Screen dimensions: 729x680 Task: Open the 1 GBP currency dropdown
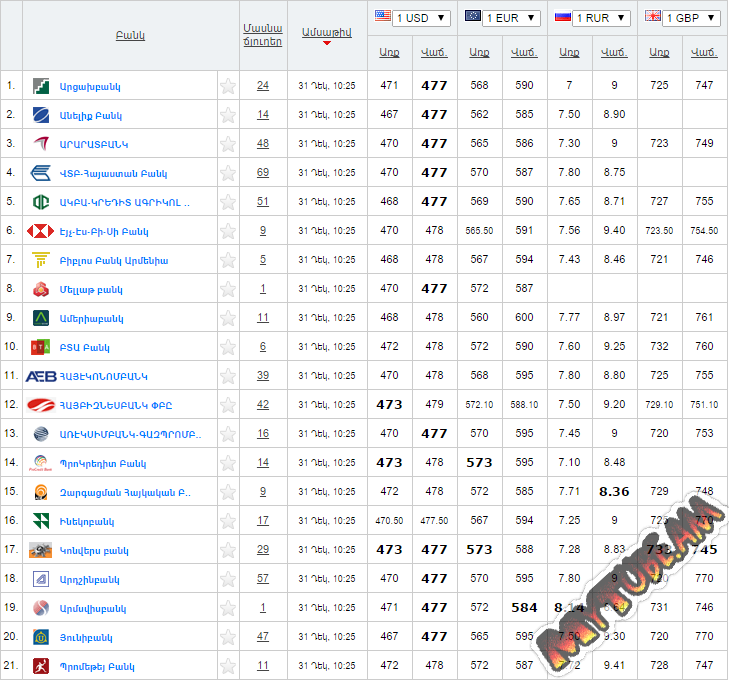pyautogui.click(x=691, y=18)
